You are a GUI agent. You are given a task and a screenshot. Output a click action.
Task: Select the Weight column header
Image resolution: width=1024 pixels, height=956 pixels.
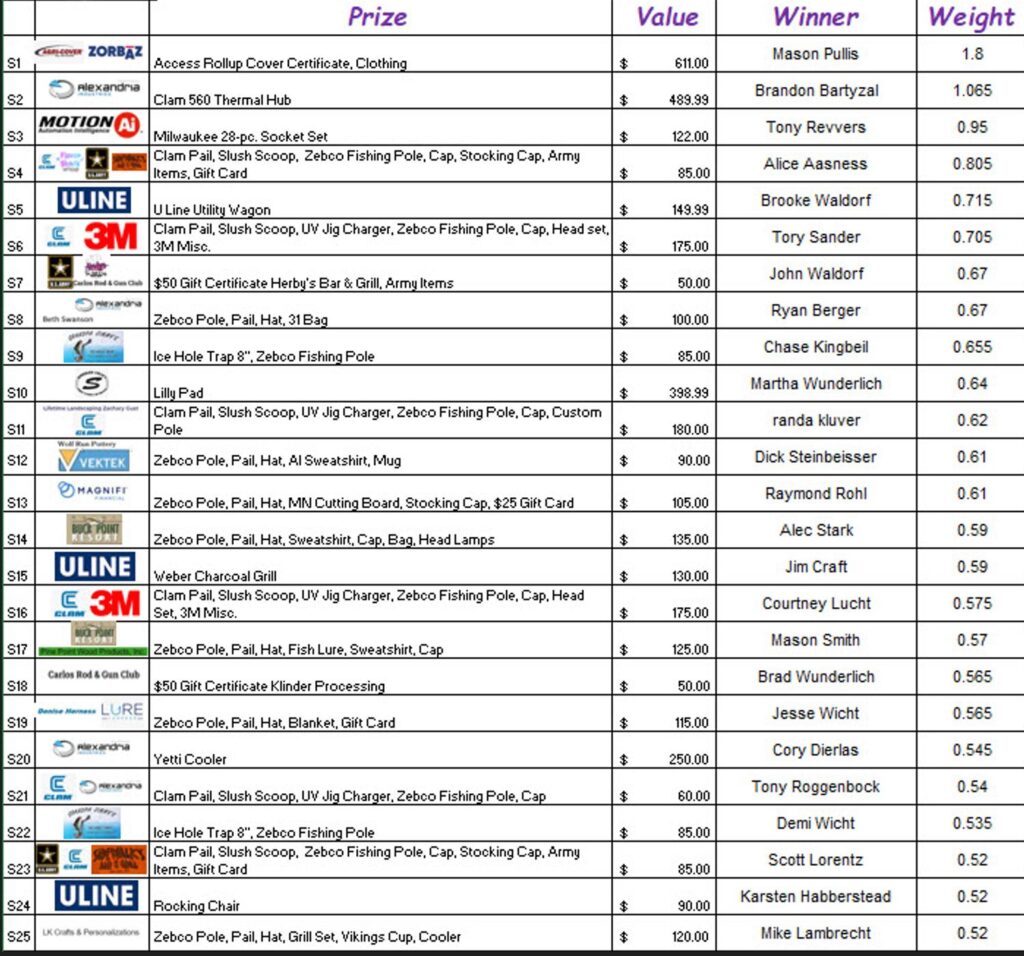click(x=971, y=18)
